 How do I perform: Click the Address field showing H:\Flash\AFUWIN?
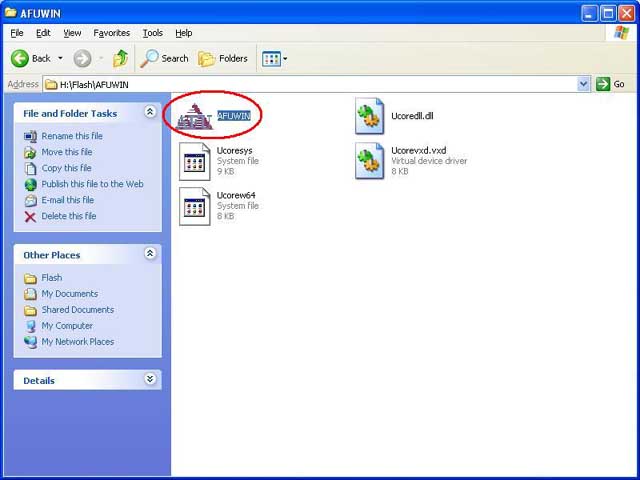point(310,84)
